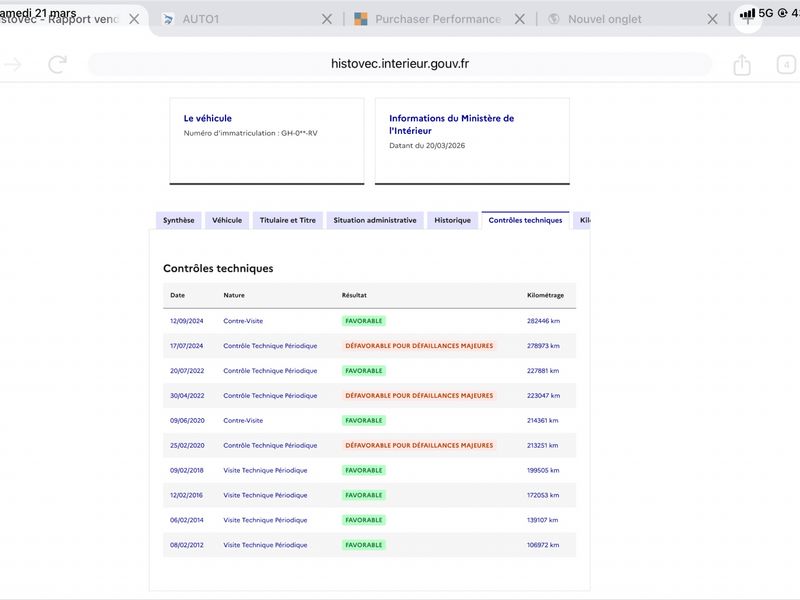Tap the Share icon in toolbar
The height and width of the screenshot is (600, 800).
pos(741,65)
